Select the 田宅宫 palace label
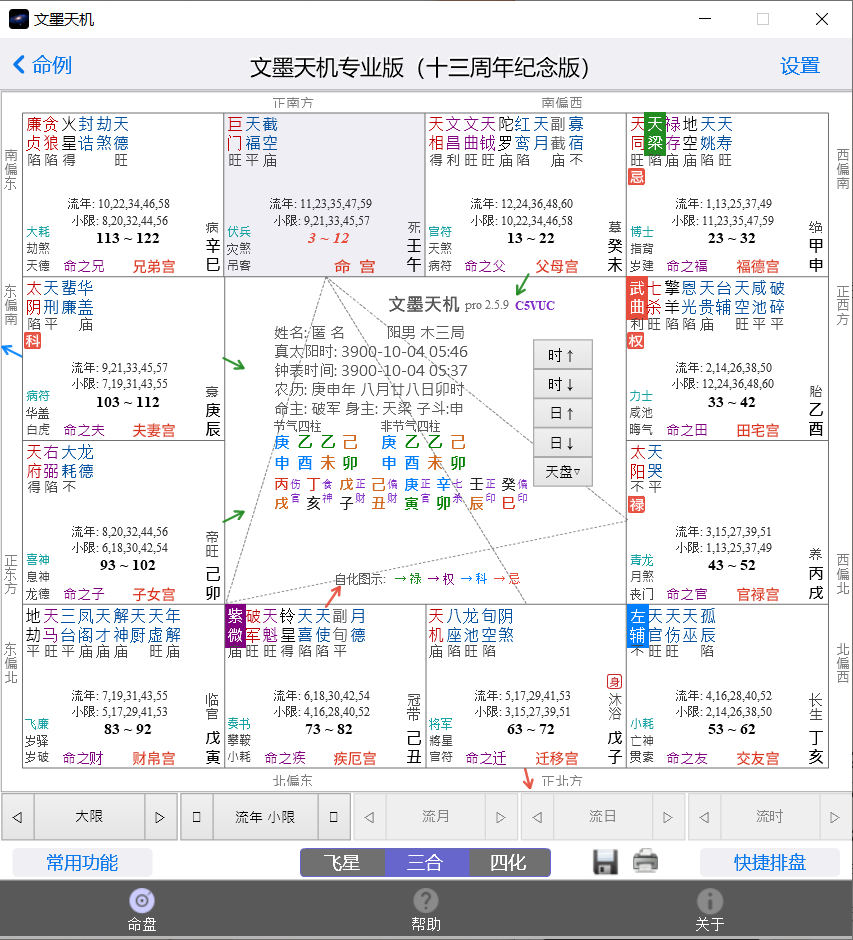 click(758, 430)
